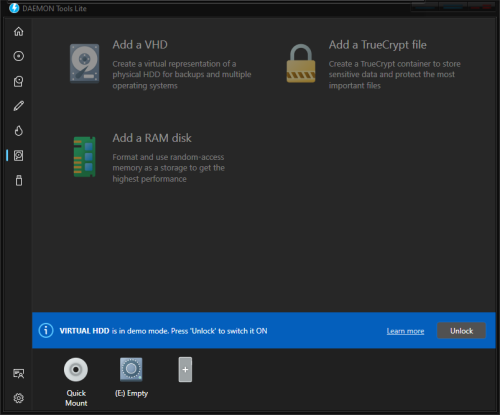
Task: Open the flame Disc Burn section
Action: (19, 131)
